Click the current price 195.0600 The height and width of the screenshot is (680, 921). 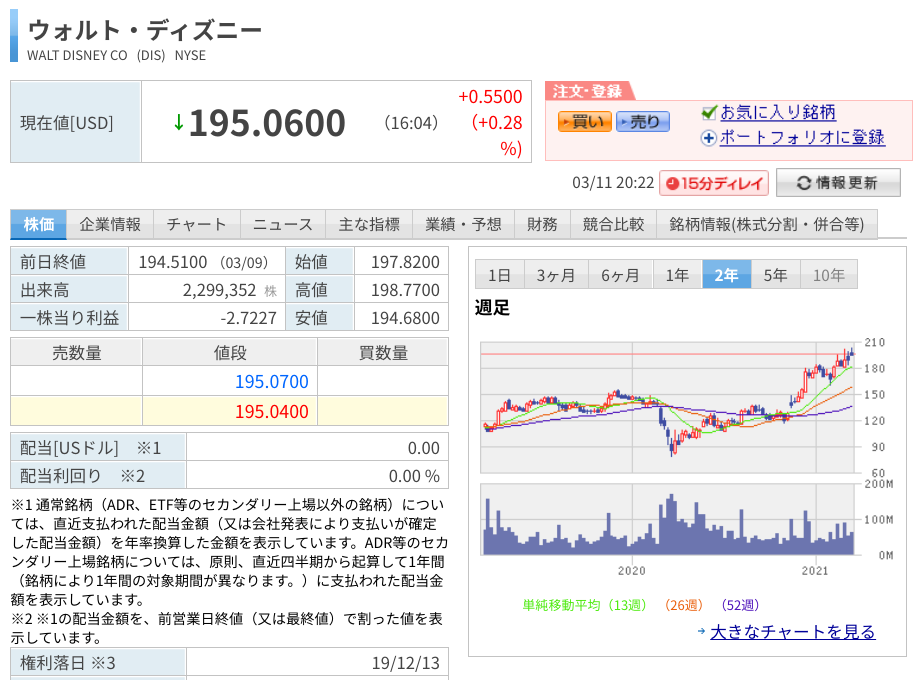pyautogui.click(x=267, y=123)
